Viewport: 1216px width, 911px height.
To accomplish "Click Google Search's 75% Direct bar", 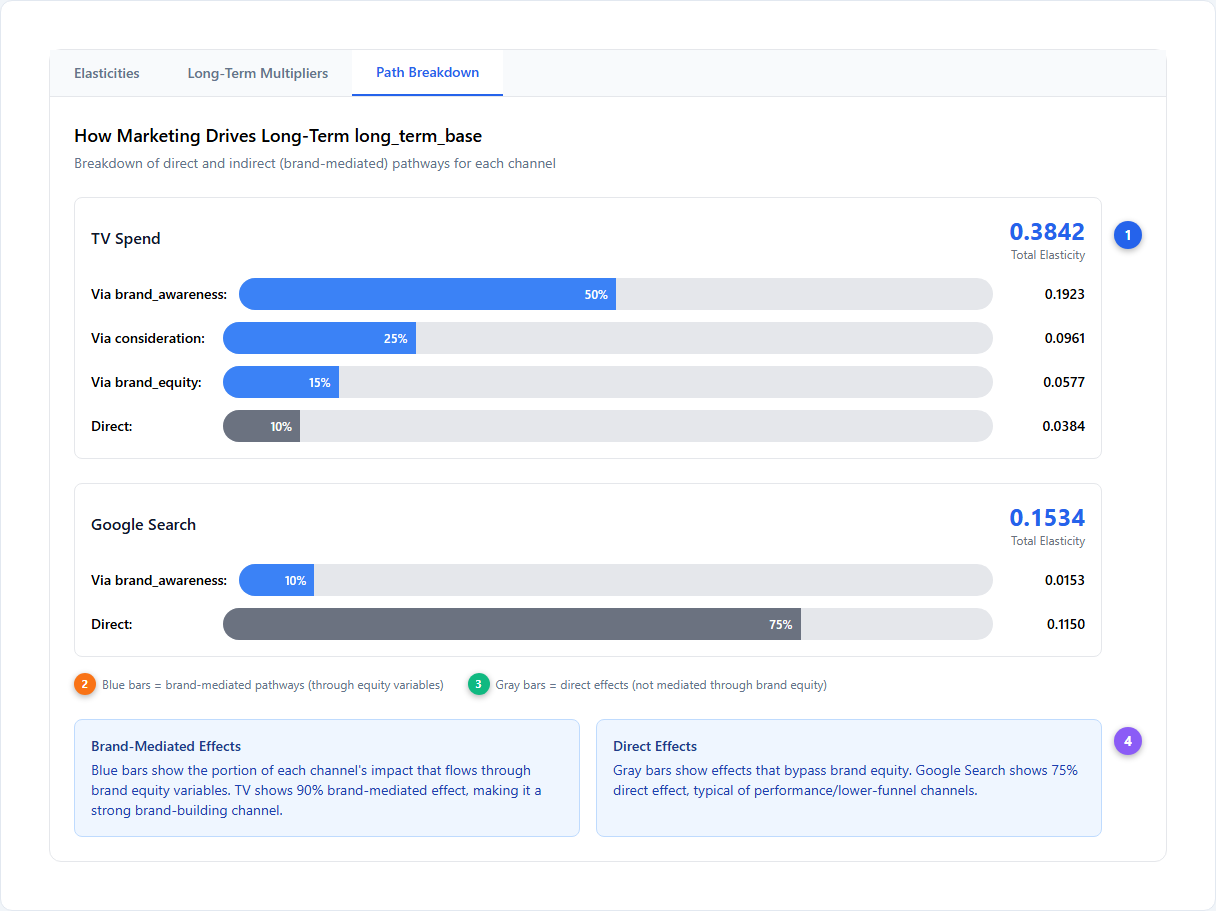I will click(512, 624).
